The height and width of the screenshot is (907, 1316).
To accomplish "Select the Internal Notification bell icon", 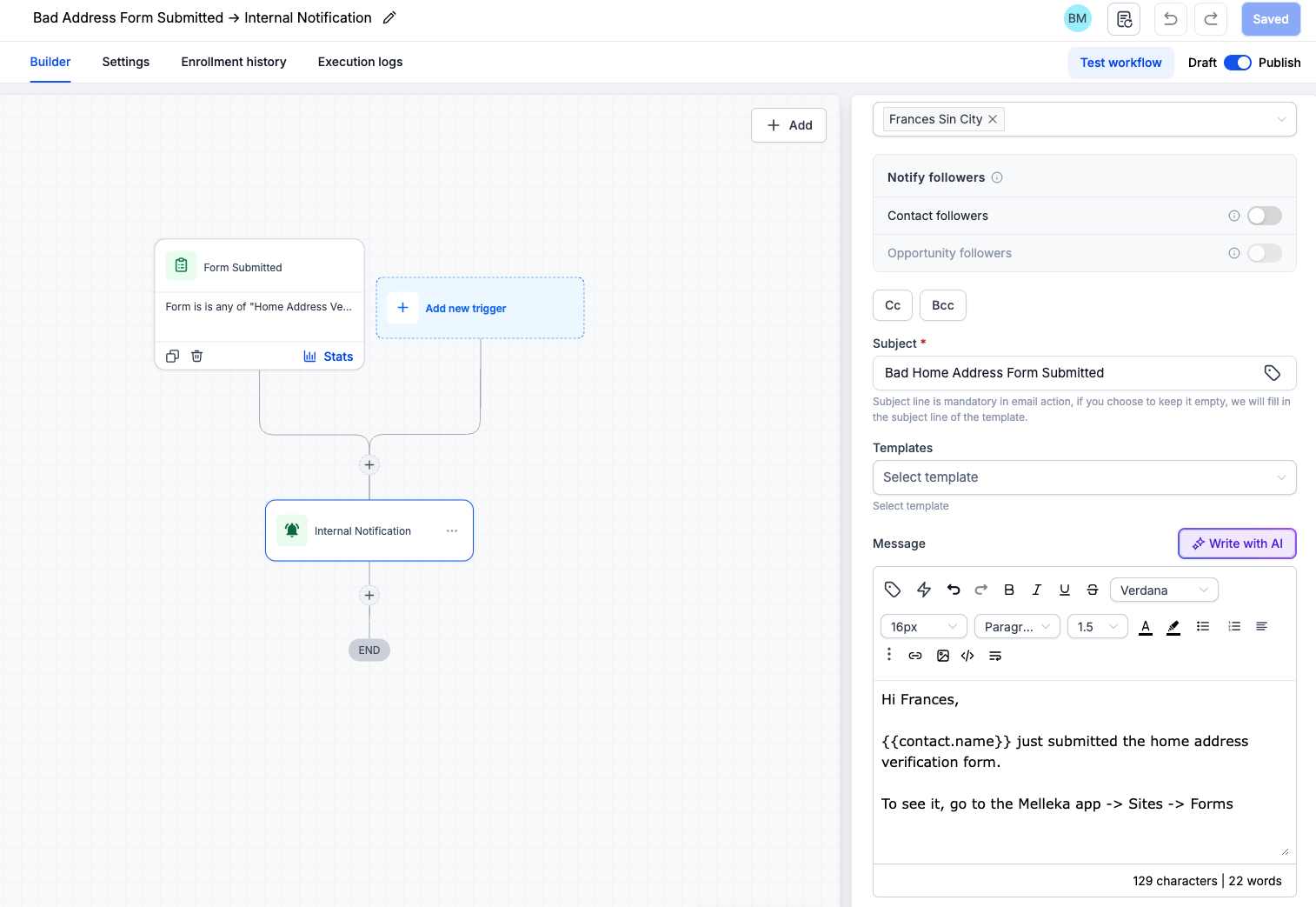I will 292,530.
